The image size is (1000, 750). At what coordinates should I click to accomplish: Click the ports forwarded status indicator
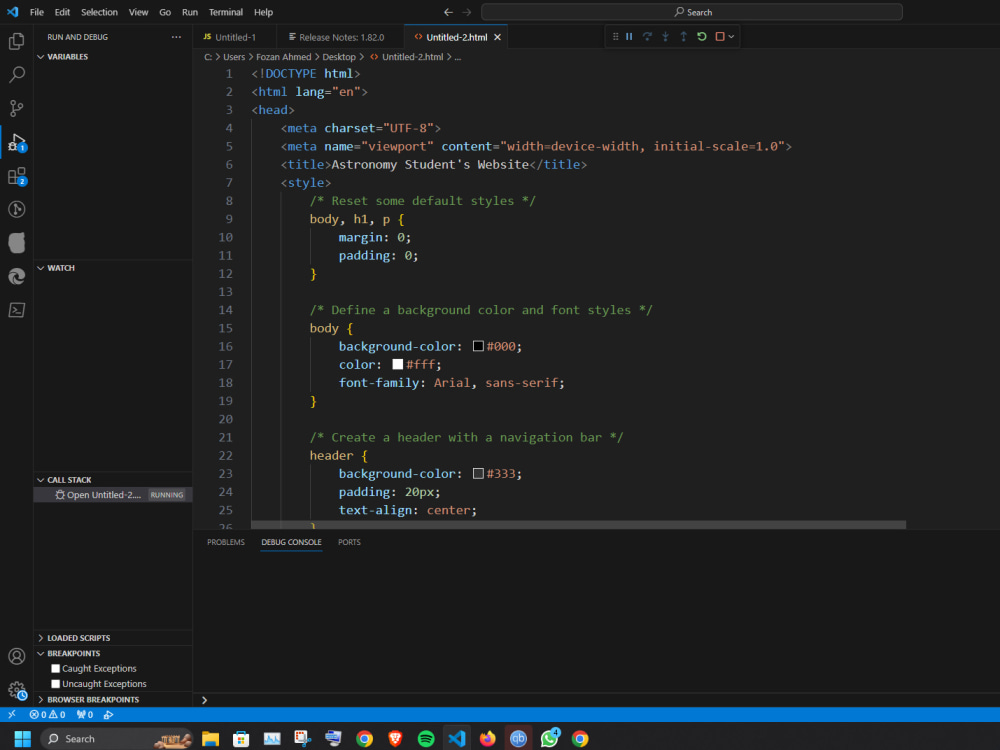pyautogui.click(x=85, y=714)
